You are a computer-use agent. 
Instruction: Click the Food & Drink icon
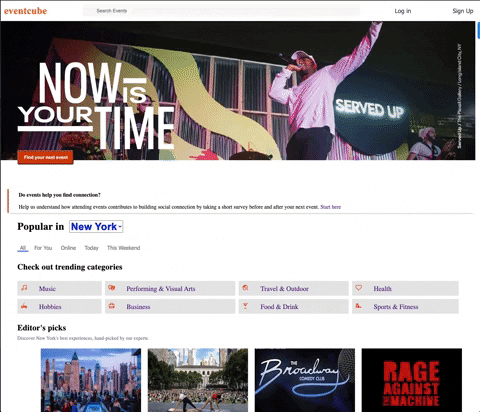(x=245, y=306)
